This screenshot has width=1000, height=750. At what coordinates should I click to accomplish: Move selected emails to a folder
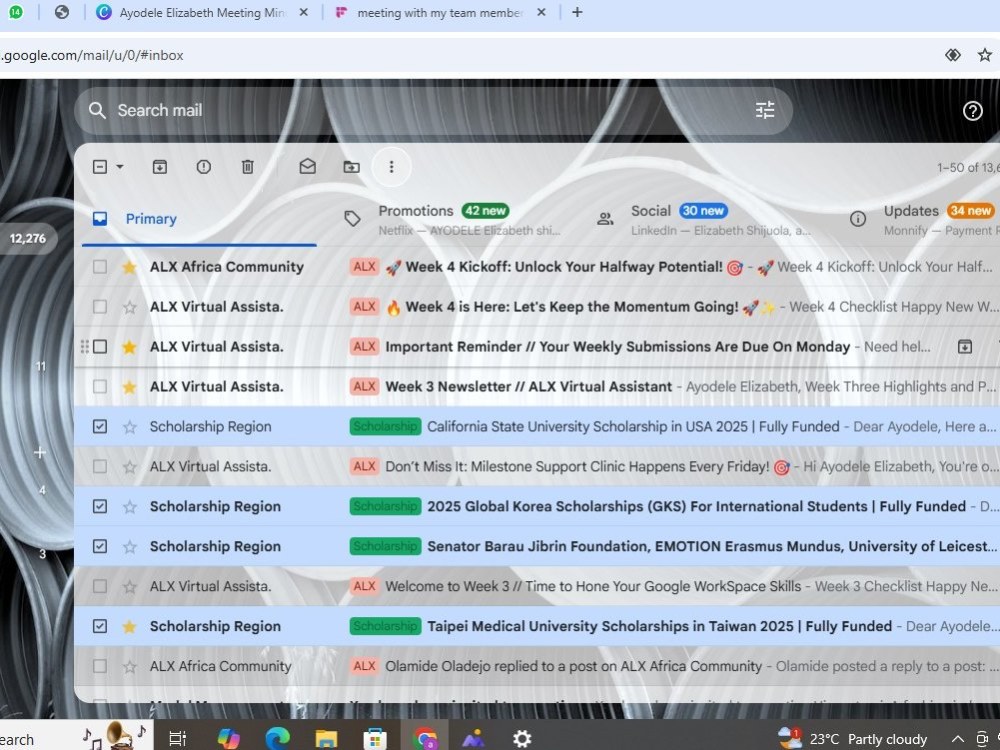click(x=351, y=167)
